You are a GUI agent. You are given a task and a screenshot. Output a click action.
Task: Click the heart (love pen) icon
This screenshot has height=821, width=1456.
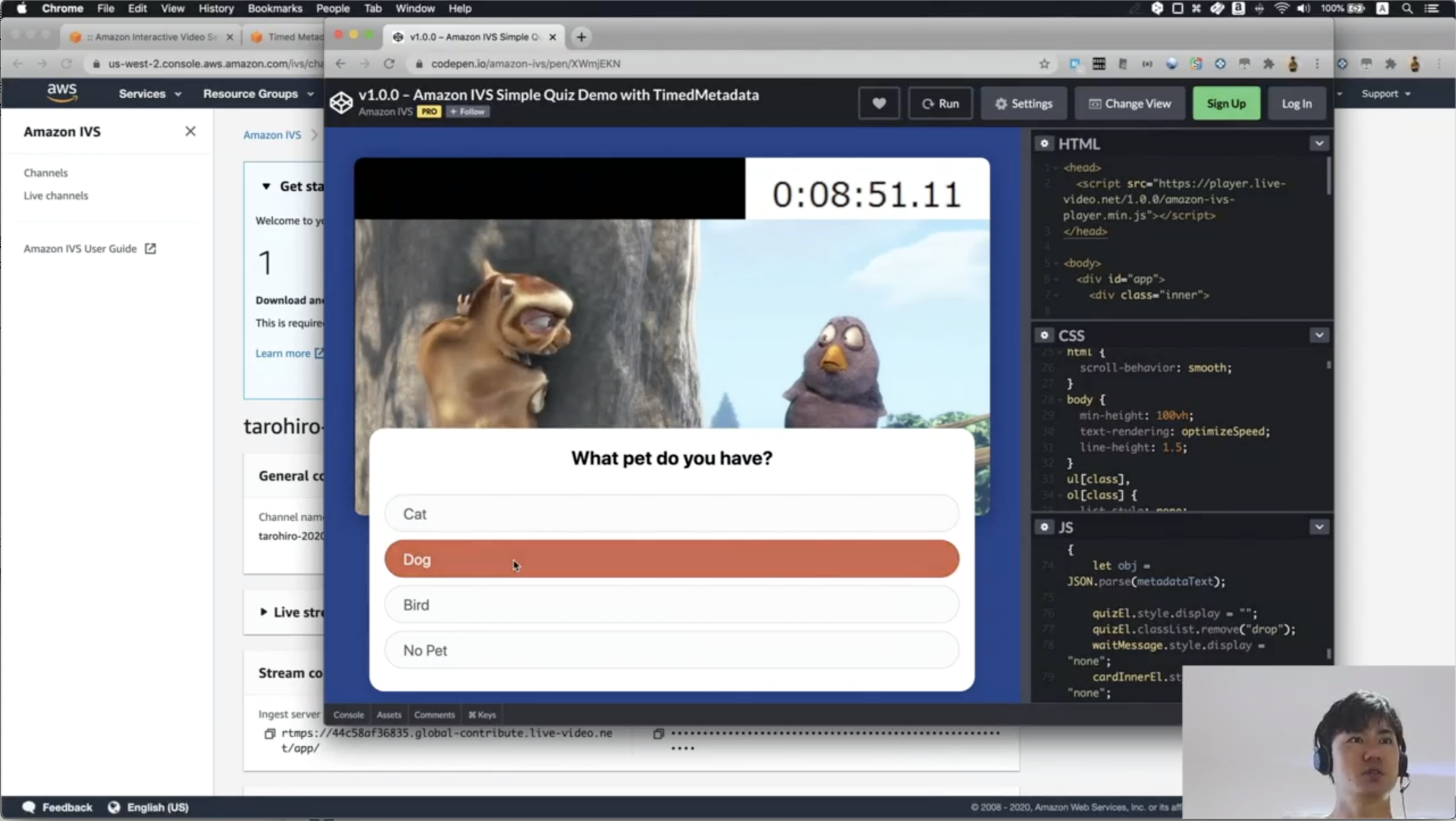coord(879,103)
